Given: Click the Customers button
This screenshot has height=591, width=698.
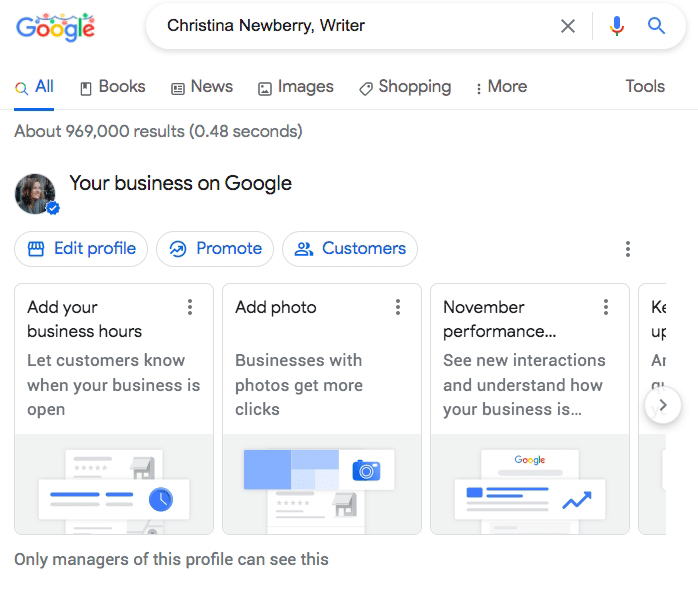Looking at the screenshot, I should pyautogui.click(x=350, y=249).
